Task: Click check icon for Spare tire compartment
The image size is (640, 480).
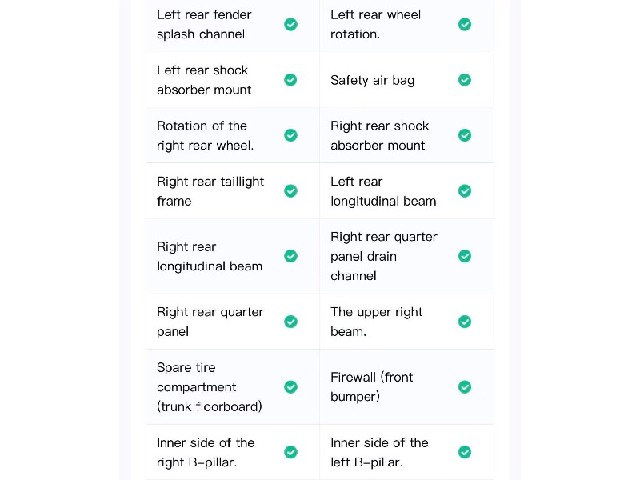Action: tap(291, 387)
